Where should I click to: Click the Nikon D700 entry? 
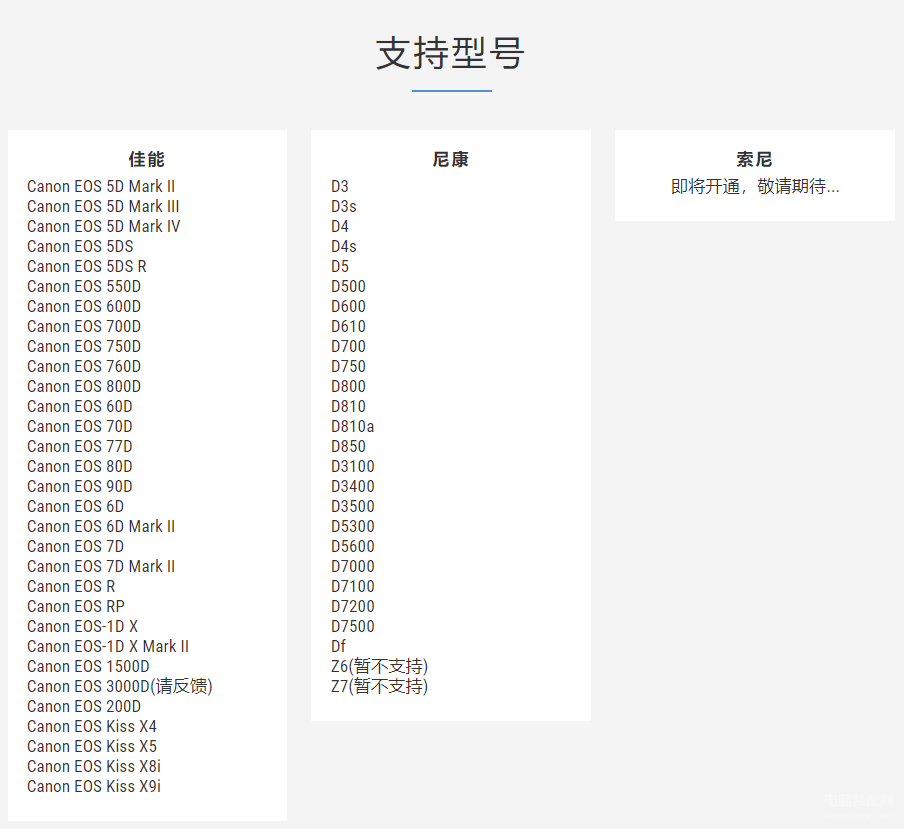348,346
